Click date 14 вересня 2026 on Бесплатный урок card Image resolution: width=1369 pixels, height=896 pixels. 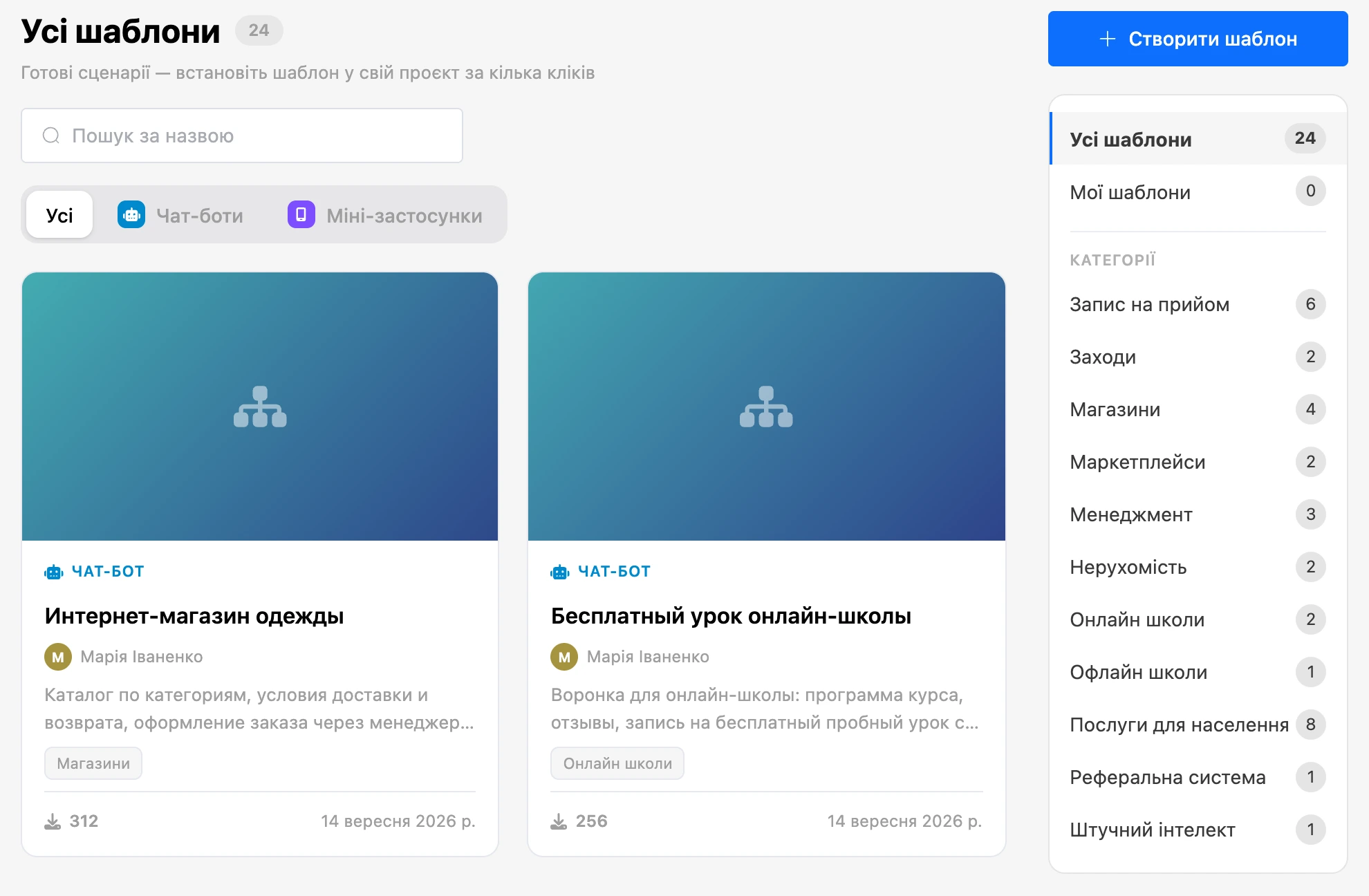[x=904, y=821]
